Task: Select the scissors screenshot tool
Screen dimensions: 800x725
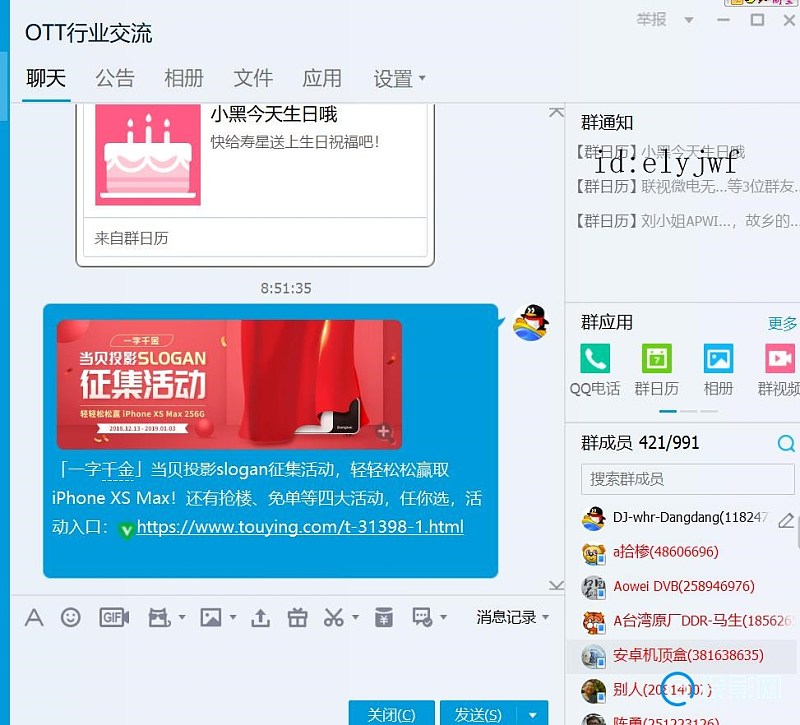Action: [x=334, y=617]
